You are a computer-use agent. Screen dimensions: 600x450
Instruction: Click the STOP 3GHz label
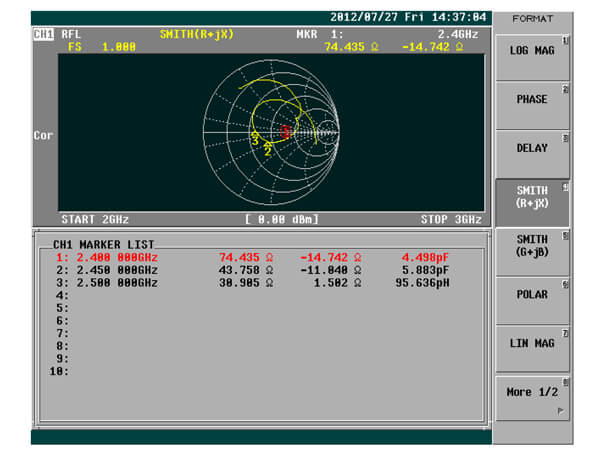(x=451, y=220)
